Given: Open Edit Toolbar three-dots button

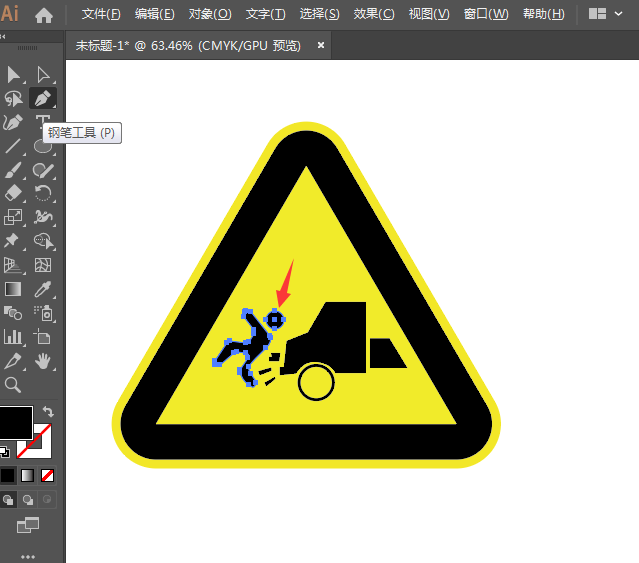Looking at the screenshot, I should (28, 556).
